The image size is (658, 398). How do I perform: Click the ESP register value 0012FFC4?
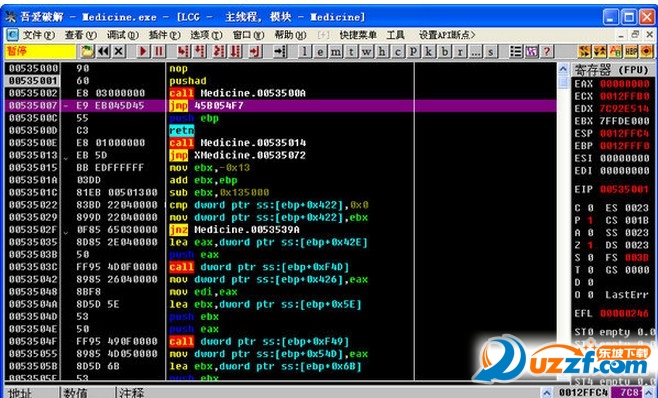pyautogui.click(x=624, y=134)
